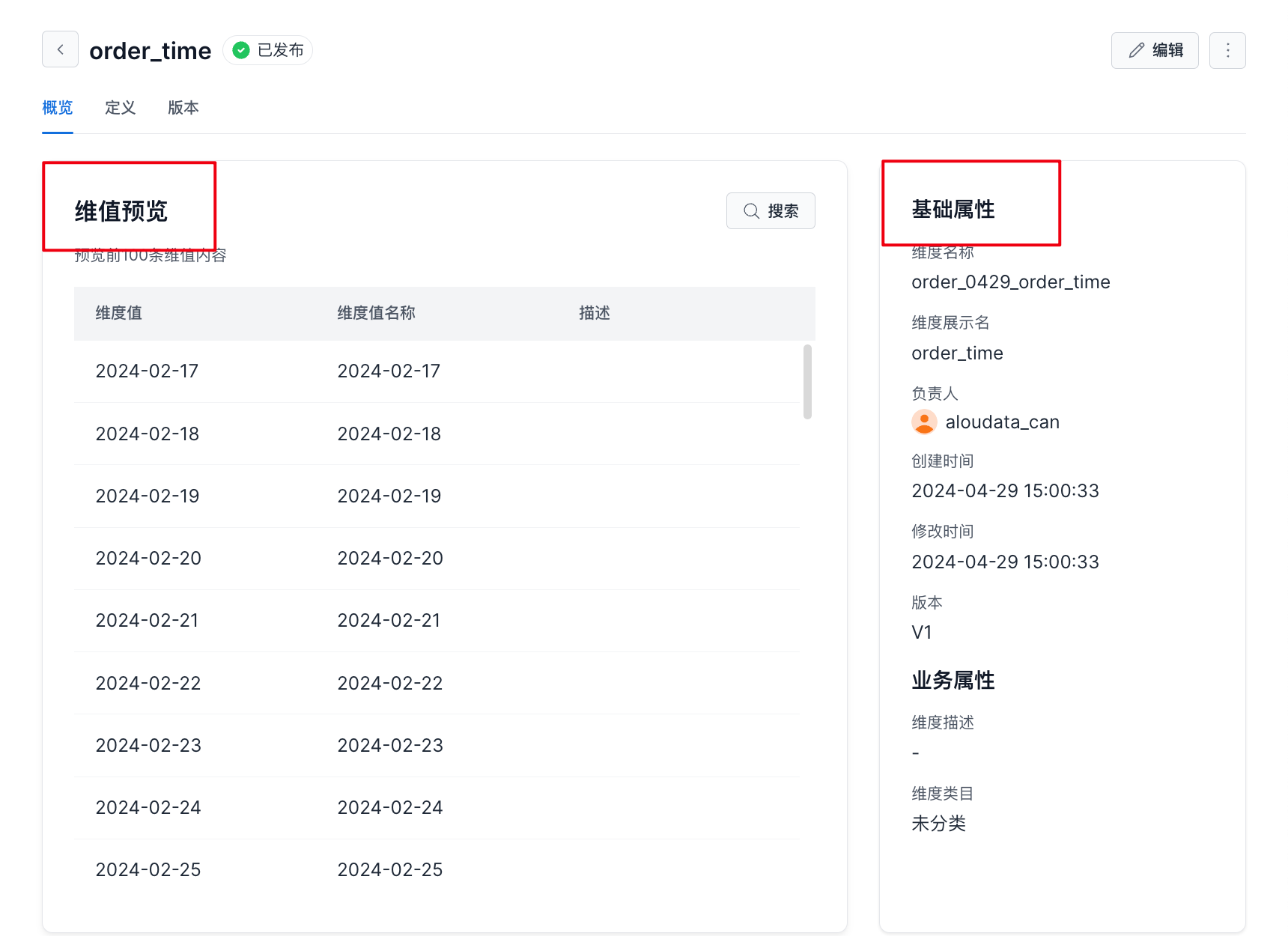1288x936 pixels.
Task: Click the 维度值名称 column header
Action: pyautogui.click(x=376, y=313)
